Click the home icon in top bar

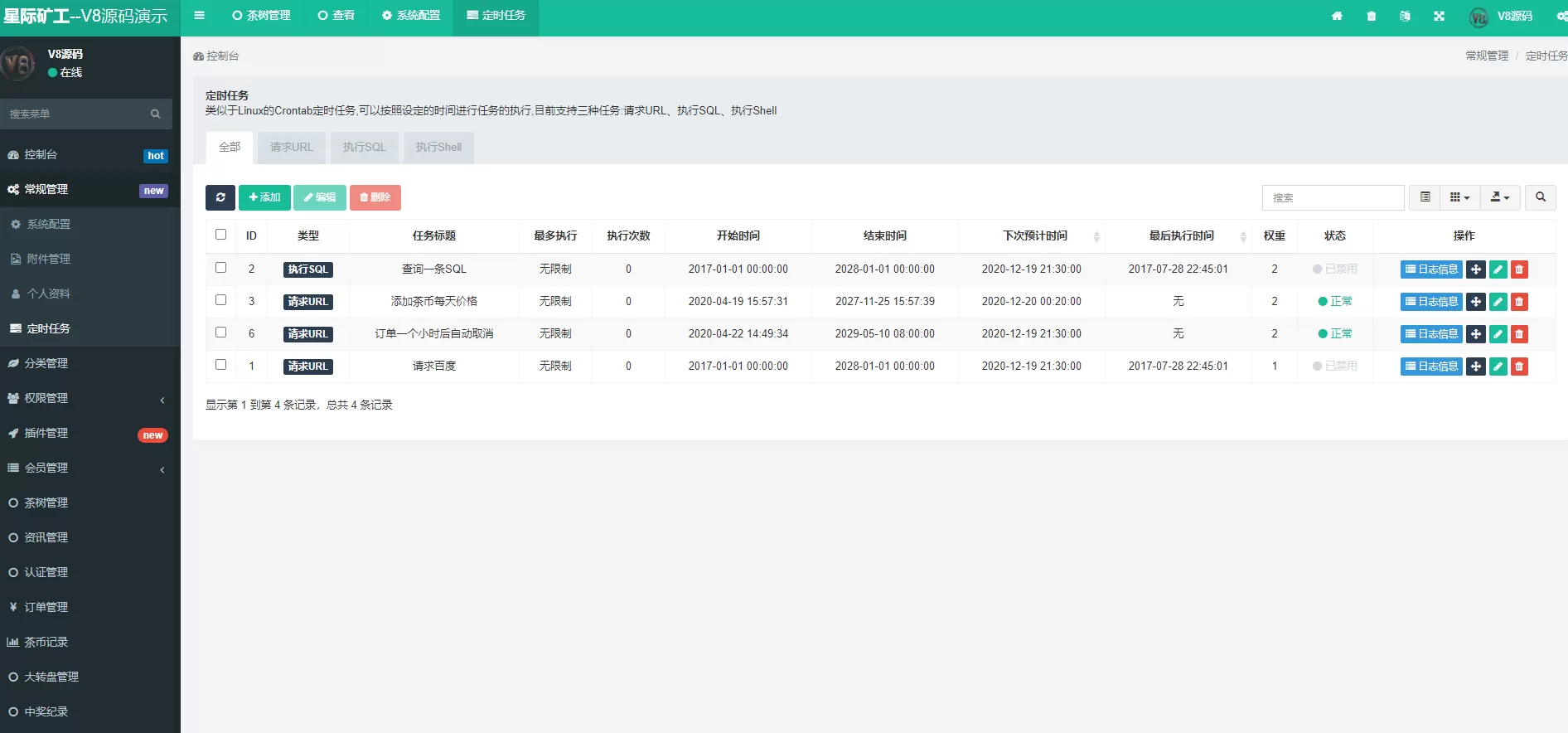(x=1337, y=16)
